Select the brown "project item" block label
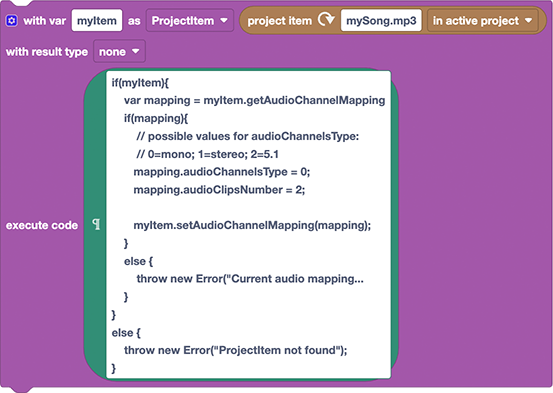Image resolution: width=553 pixels, height=393 pixels. tap(279, 21)
